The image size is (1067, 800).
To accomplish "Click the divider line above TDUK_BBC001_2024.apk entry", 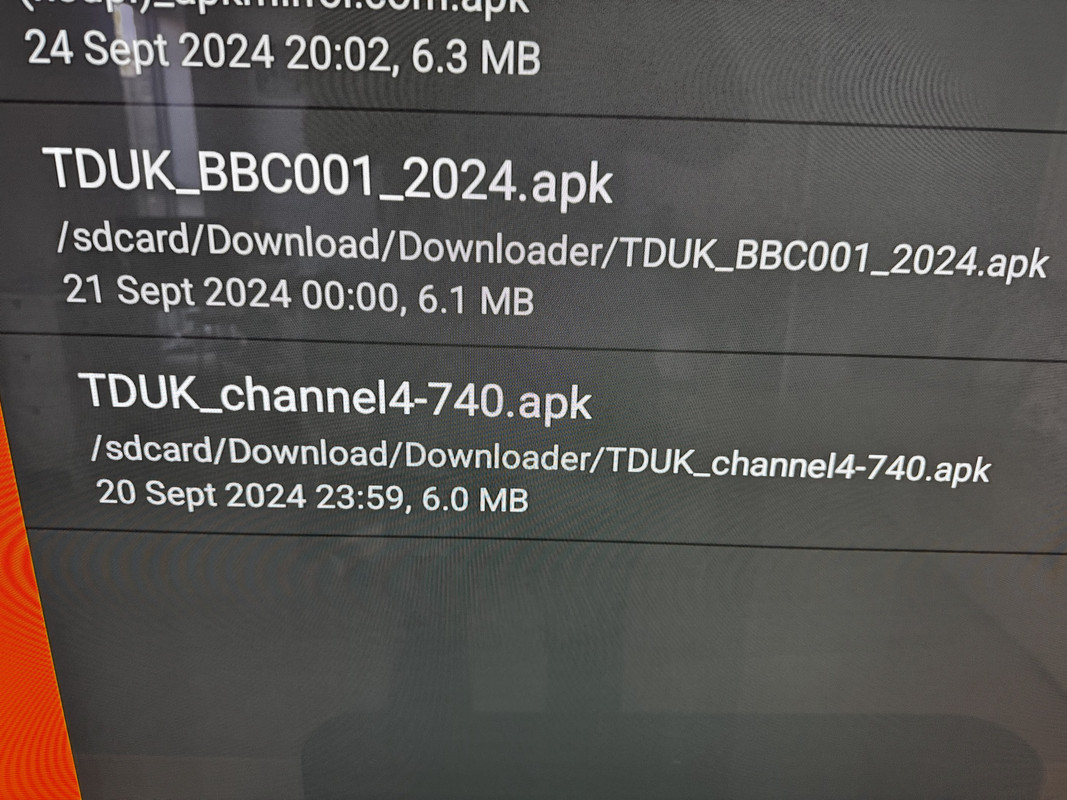I will click(x=534, y=117).
